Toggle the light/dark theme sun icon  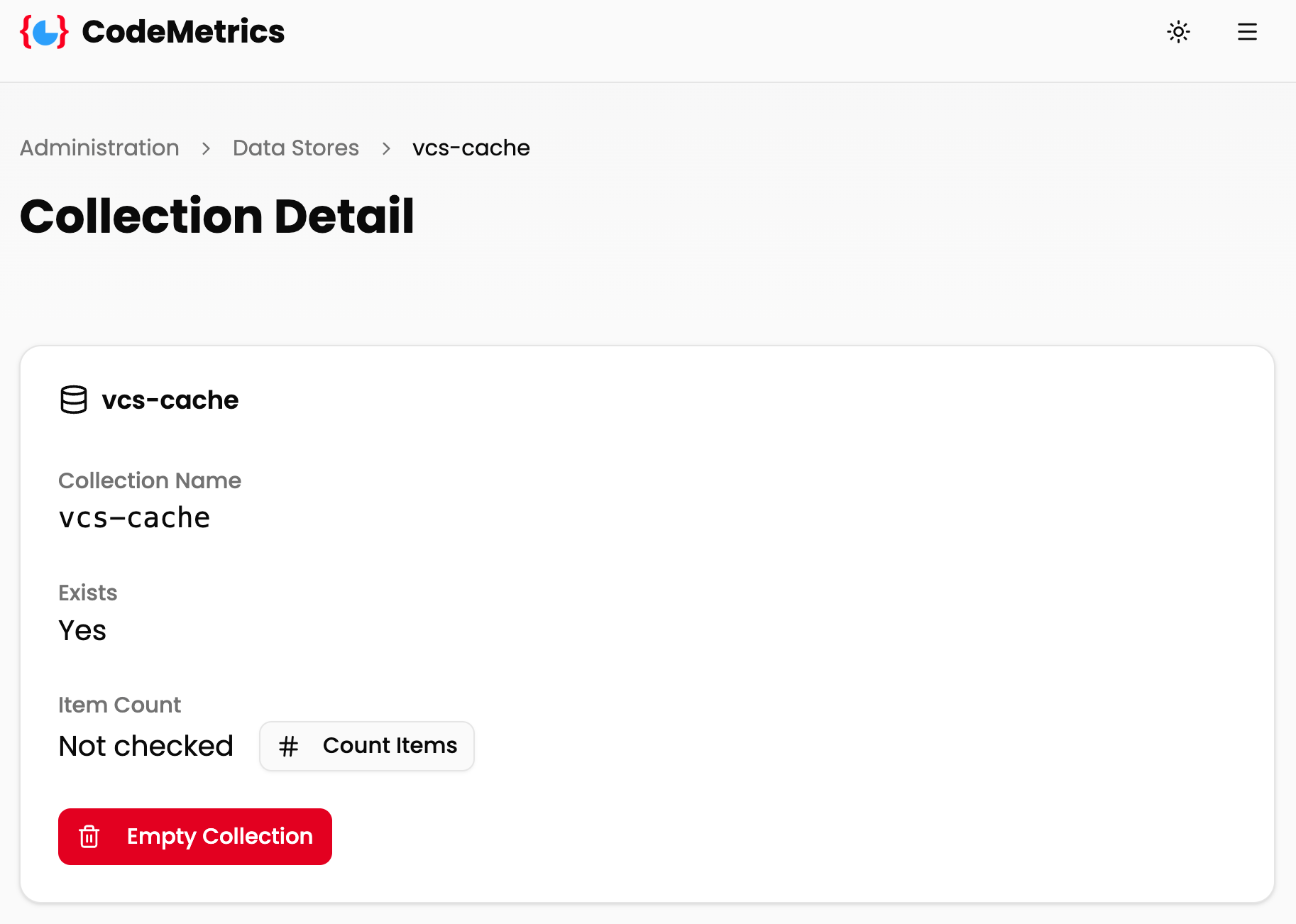click(1178, 32)
